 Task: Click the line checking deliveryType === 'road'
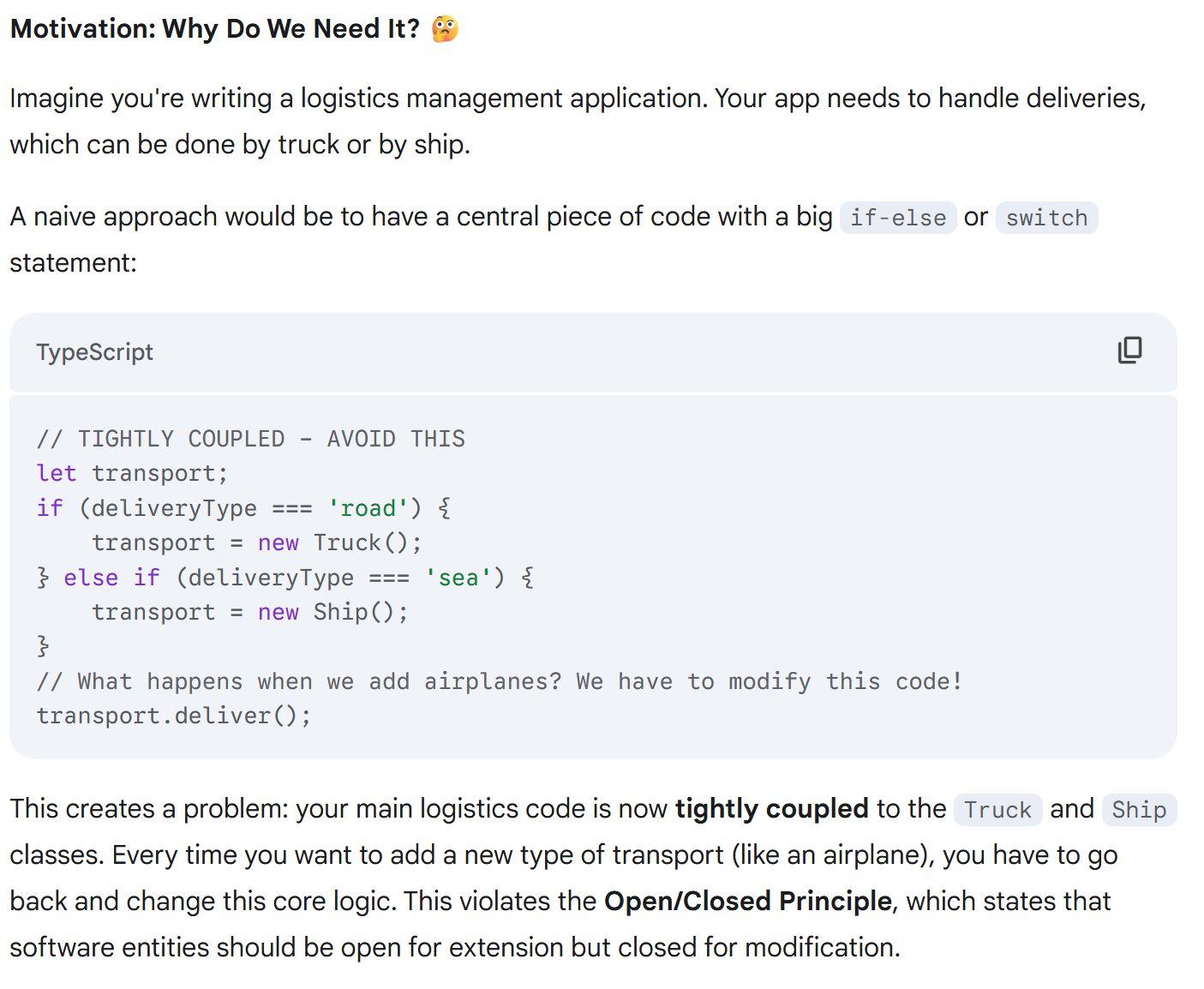pyautogui.click(x=243, y=508)
